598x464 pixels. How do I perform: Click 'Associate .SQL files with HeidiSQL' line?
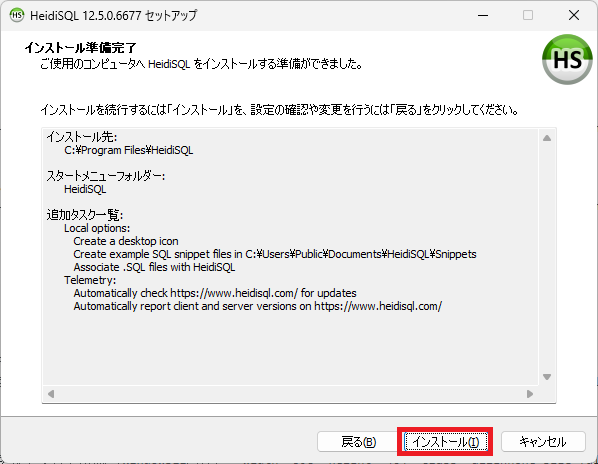tap(154, 267)
